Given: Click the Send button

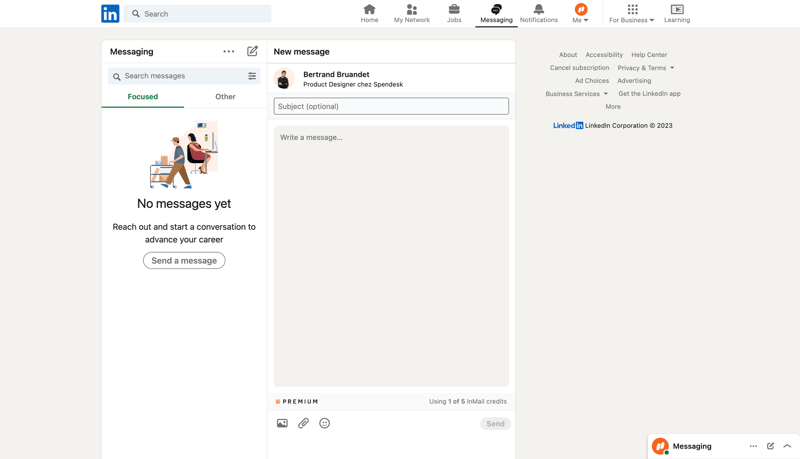Looking at the screenshot, I should point(495,424).
